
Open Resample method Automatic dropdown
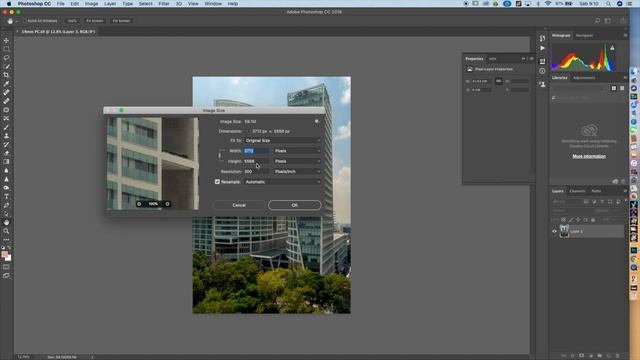click(282, 182)
